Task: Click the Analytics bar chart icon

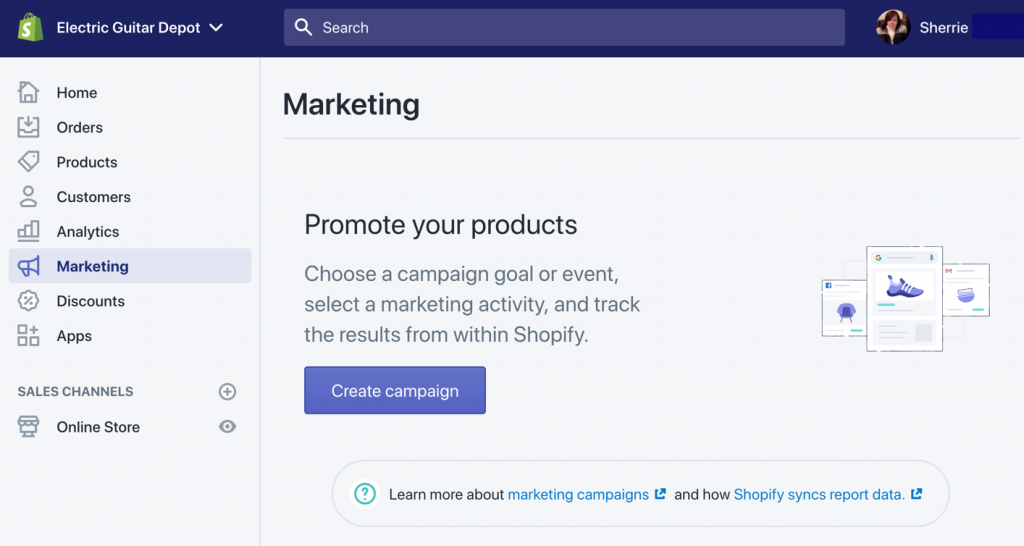Action: (x=29, y=231)
